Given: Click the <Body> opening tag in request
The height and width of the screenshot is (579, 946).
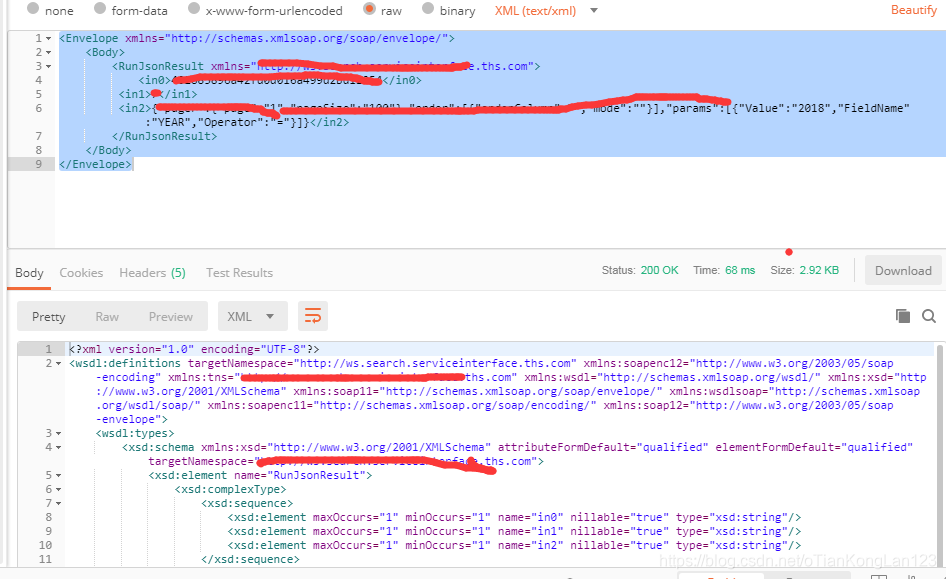Looking at the screenshot, I should coord(105,52).
